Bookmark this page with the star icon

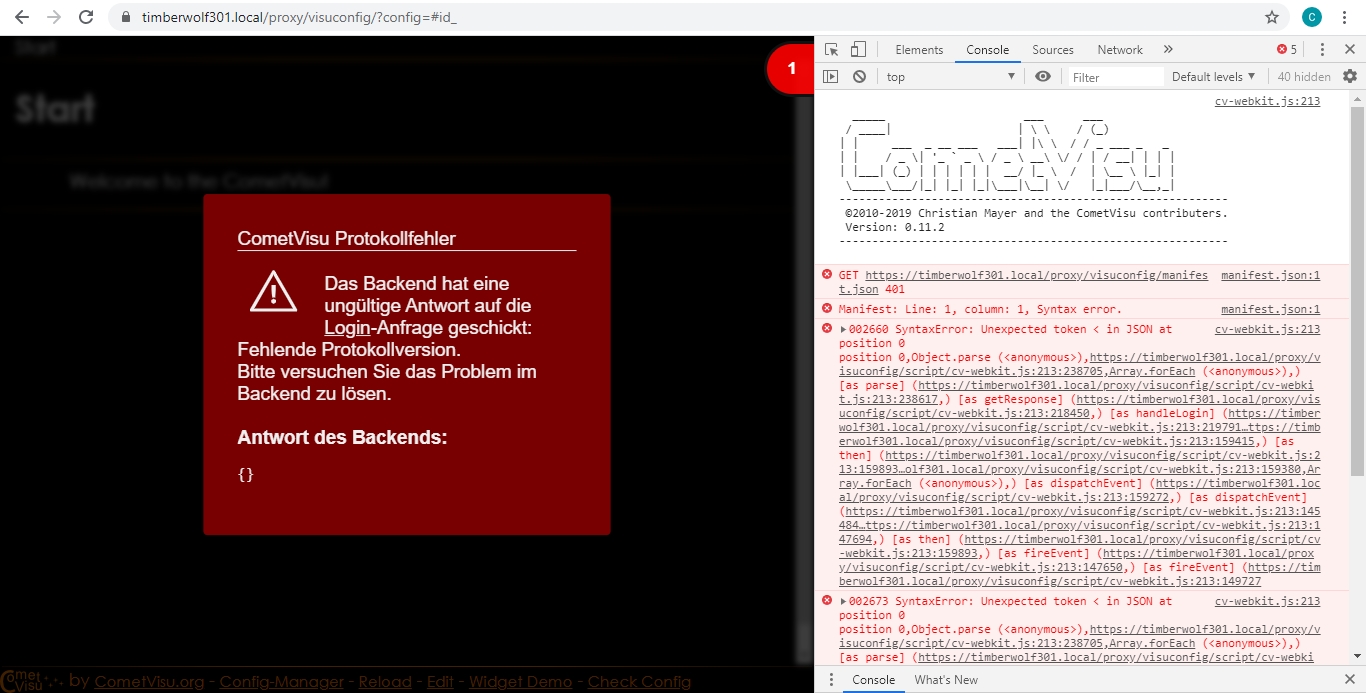pyautogui.click(x=1272, y=17)
